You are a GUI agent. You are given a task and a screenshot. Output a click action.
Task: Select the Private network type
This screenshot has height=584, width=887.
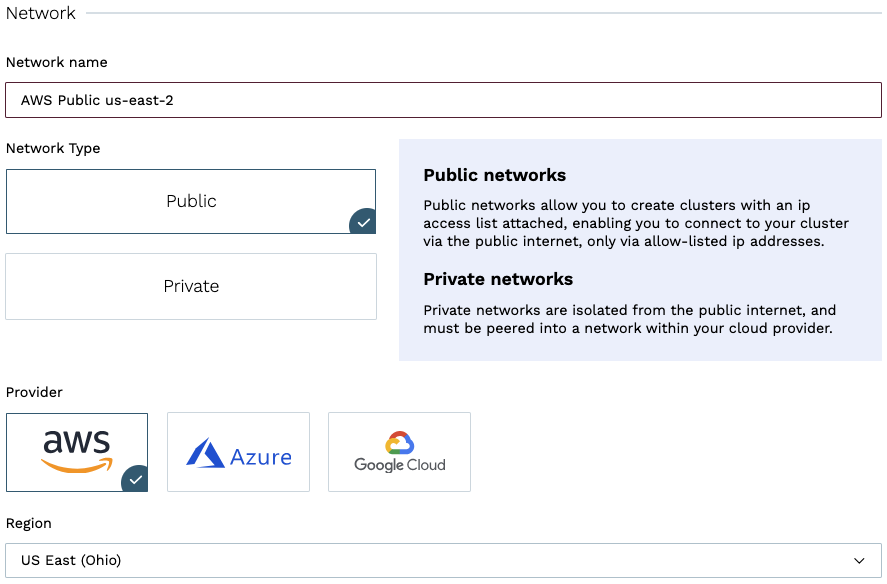point(191,286)
